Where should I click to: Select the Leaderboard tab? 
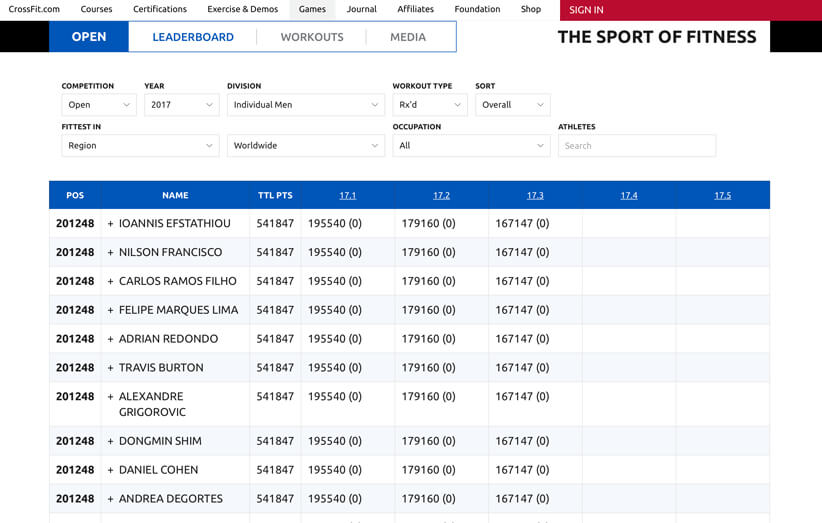193,37
